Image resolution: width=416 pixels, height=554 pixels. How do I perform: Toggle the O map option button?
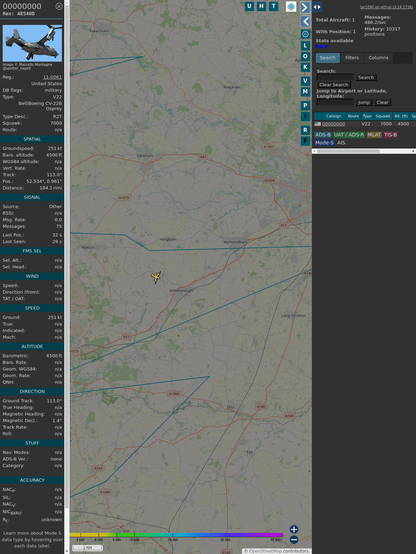click(305, 57)
